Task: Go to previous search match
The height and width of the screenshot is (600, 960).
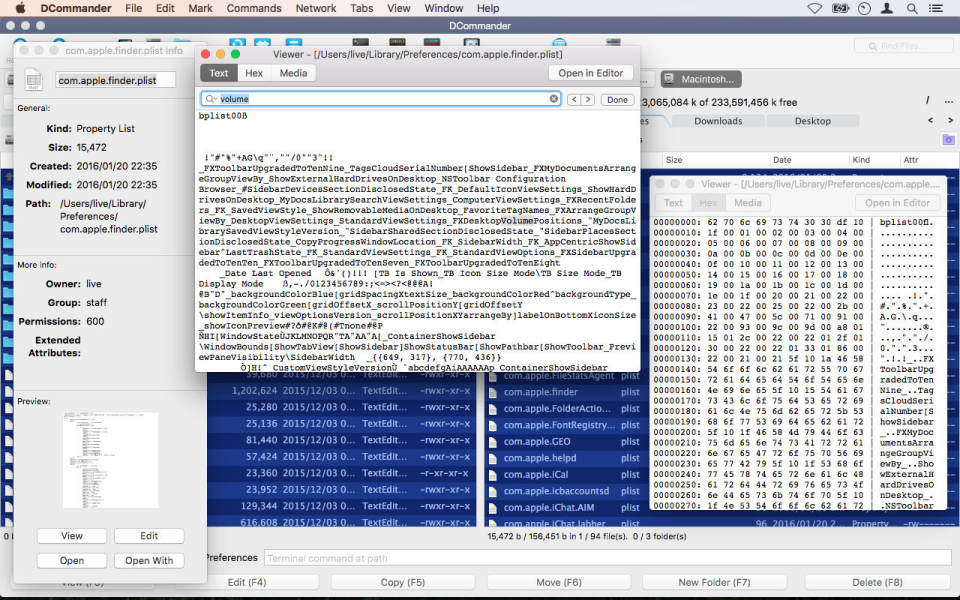Action: 574,100
